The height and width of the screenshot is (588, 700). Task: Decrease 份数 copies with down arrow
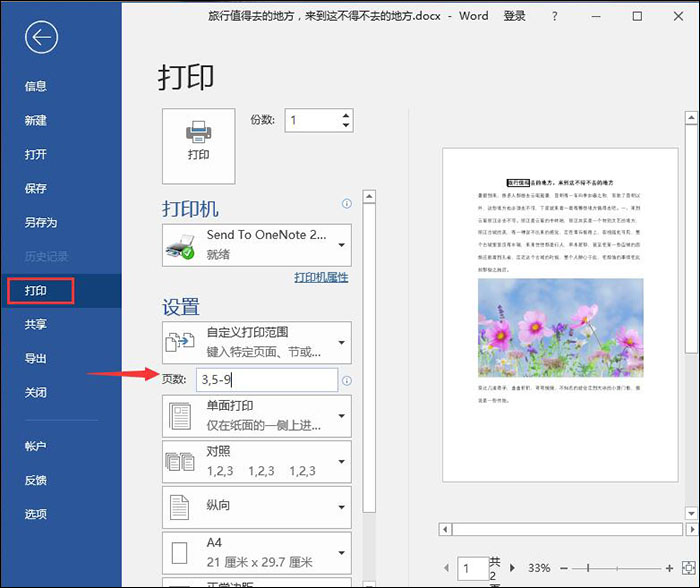pyautogui.click(x=346, y=126)
